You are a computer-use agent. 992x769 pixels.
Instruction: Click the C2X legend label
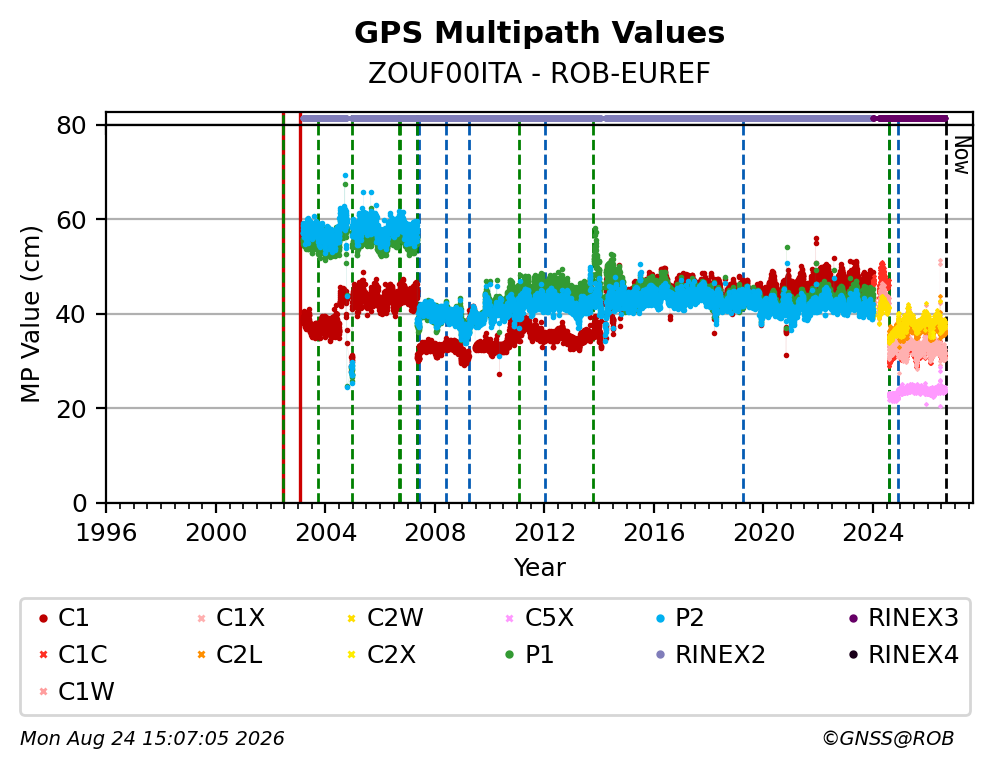(x=392, y=655)
